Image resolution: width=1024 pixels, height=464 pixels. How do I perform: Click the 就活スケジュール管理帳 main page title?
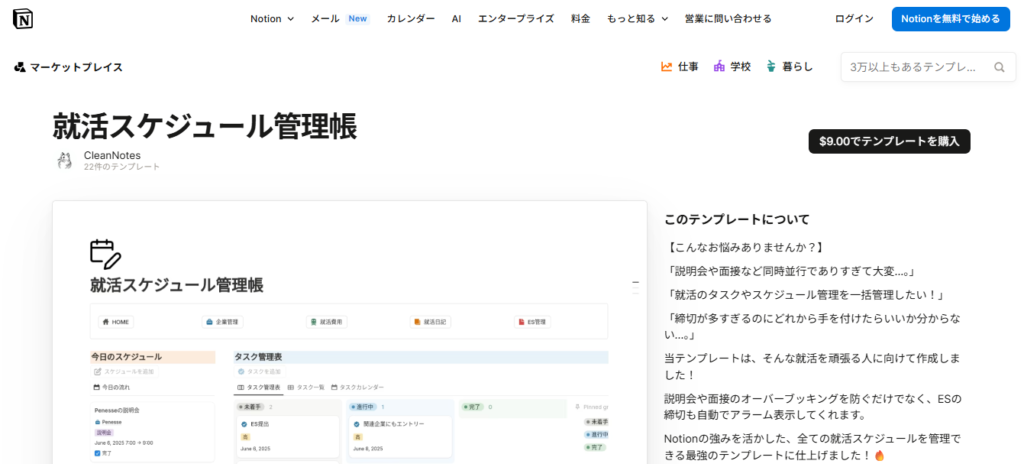pos(205,127)
